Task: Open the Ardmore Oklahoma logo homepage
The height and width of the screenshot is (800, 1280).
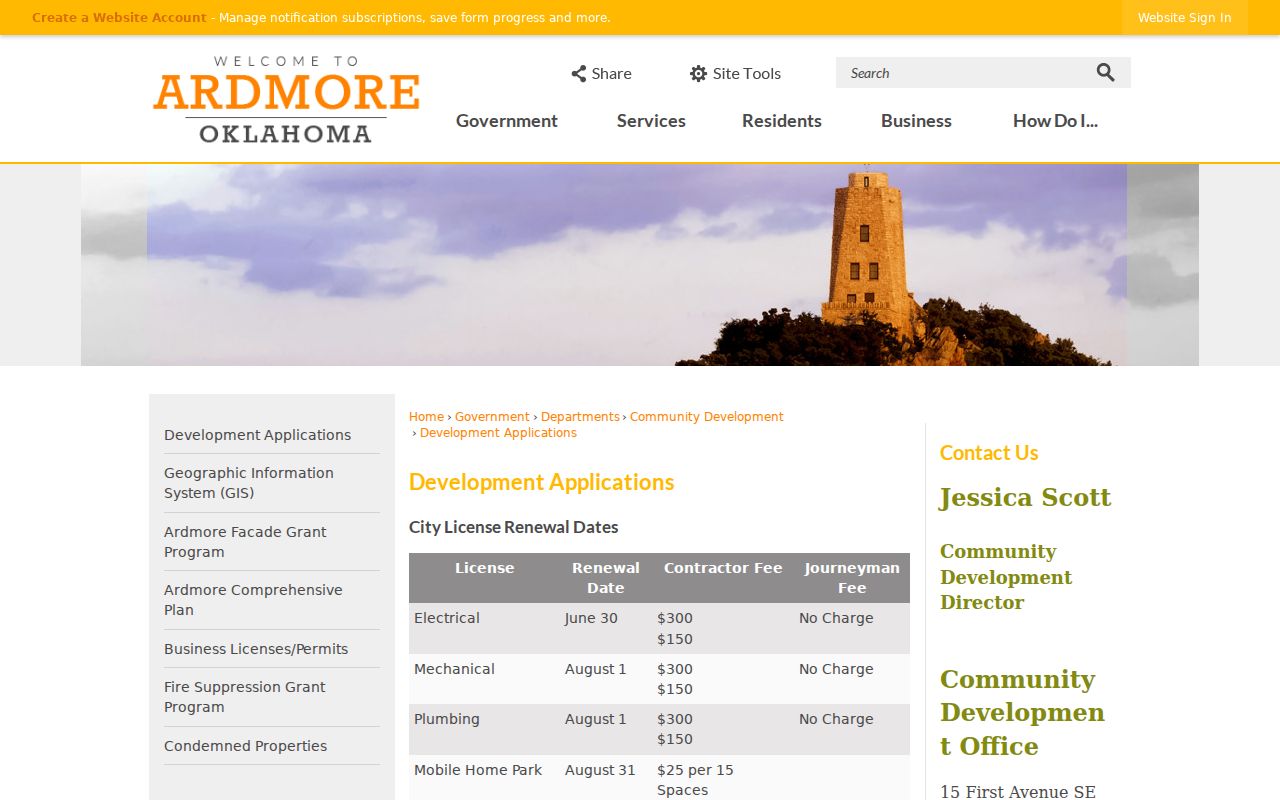Action: pos(286,99)
